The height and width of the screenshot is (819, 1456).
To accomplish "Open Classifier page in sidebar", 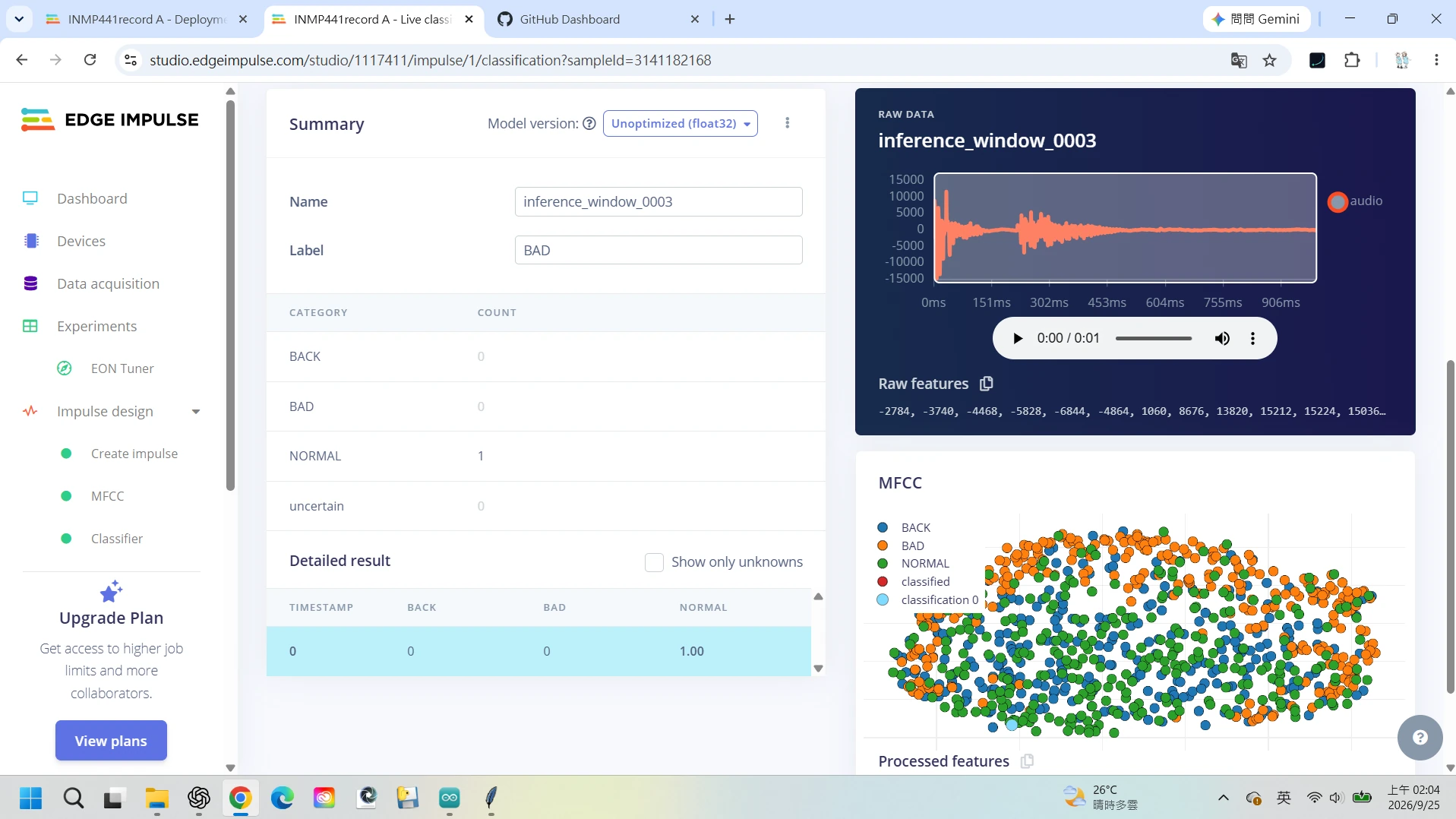I will point(117,539).
